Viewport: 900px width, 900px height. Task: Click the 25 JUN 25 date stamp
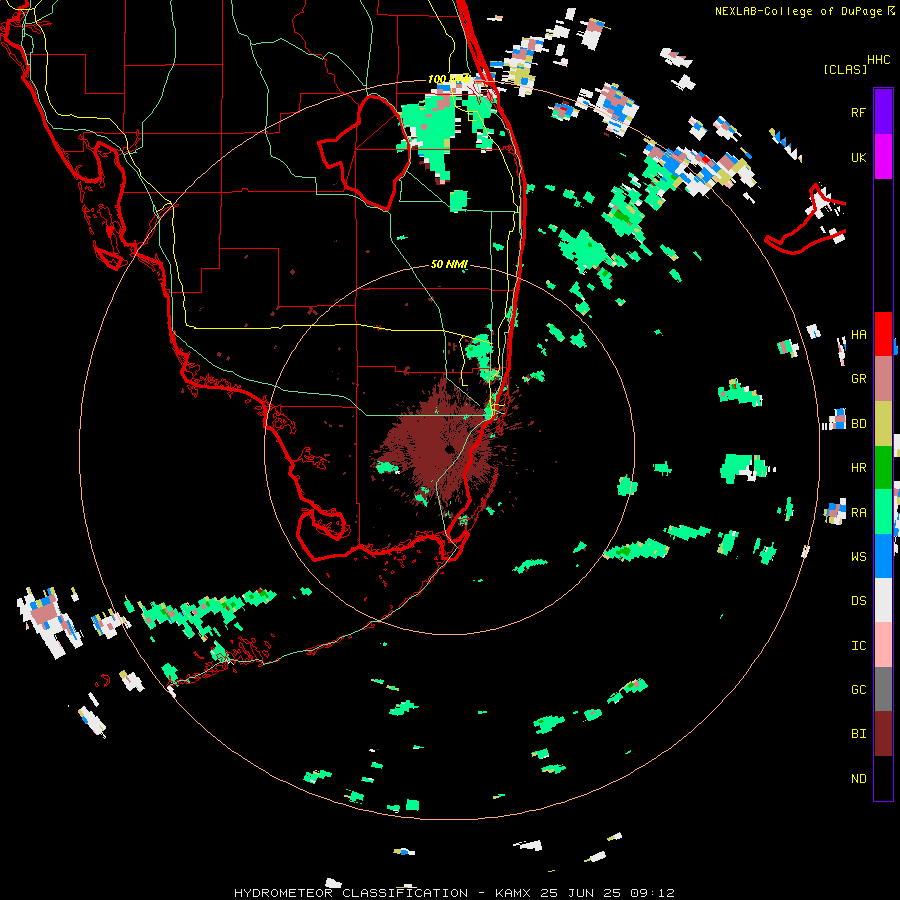pyautogui.click(x=583, y=893)
